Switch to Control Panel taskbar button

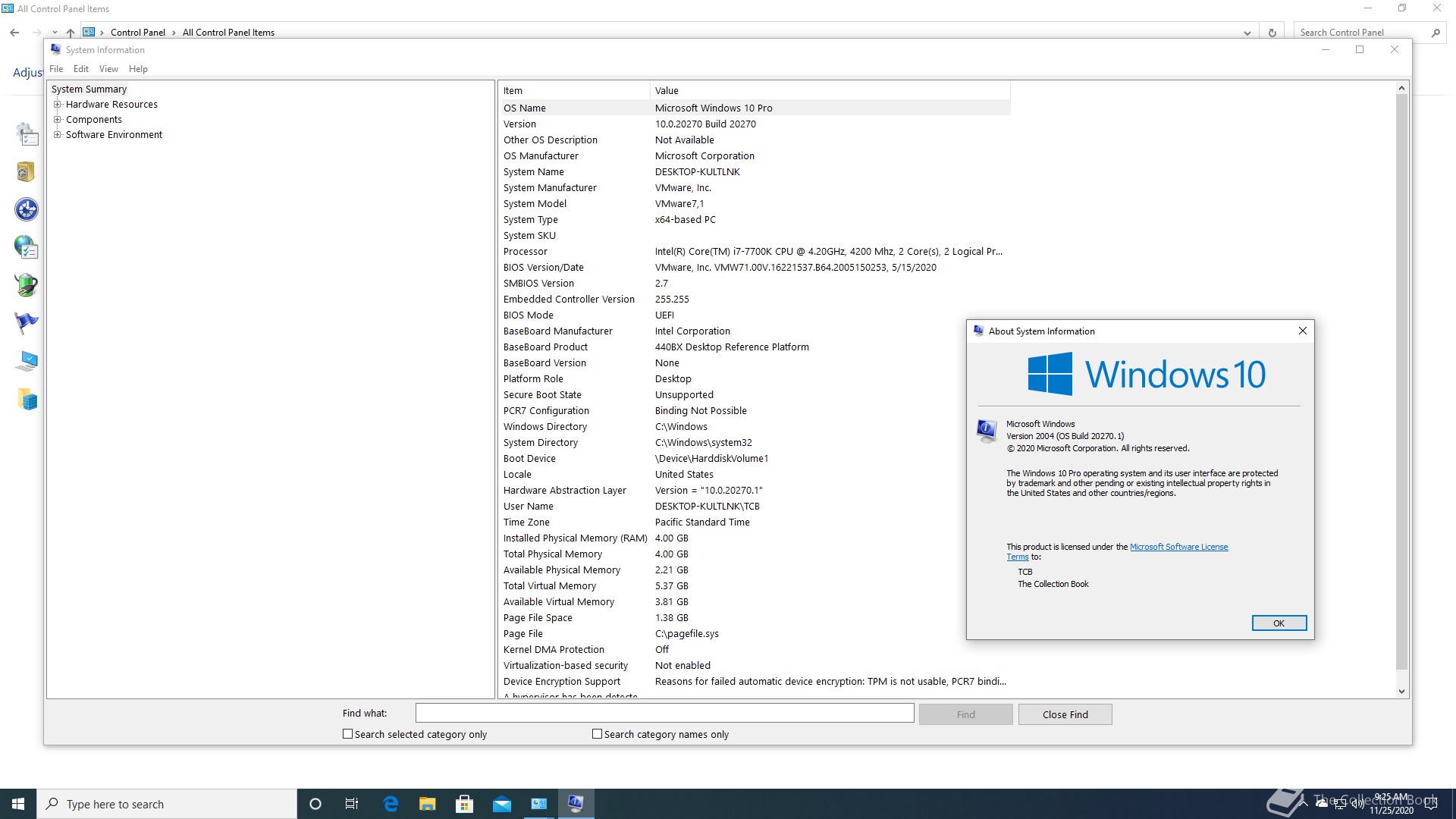click(x=539, y=804)
